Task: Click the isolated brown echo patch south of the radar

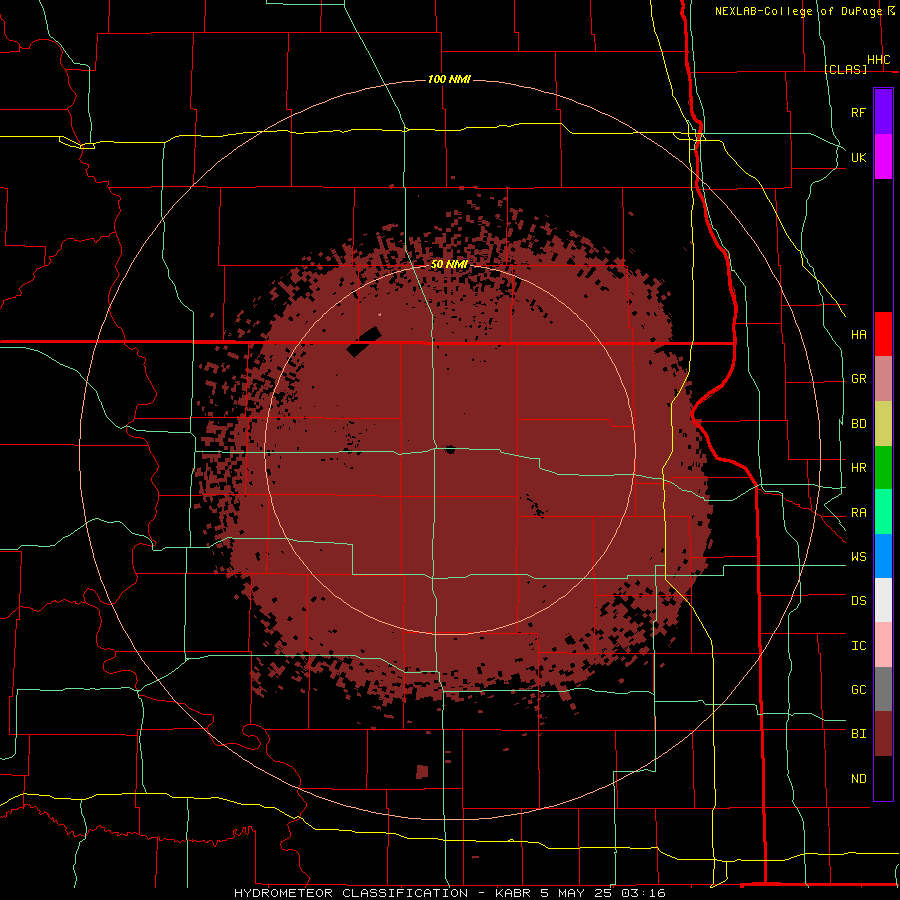Action: coord(422,771)
